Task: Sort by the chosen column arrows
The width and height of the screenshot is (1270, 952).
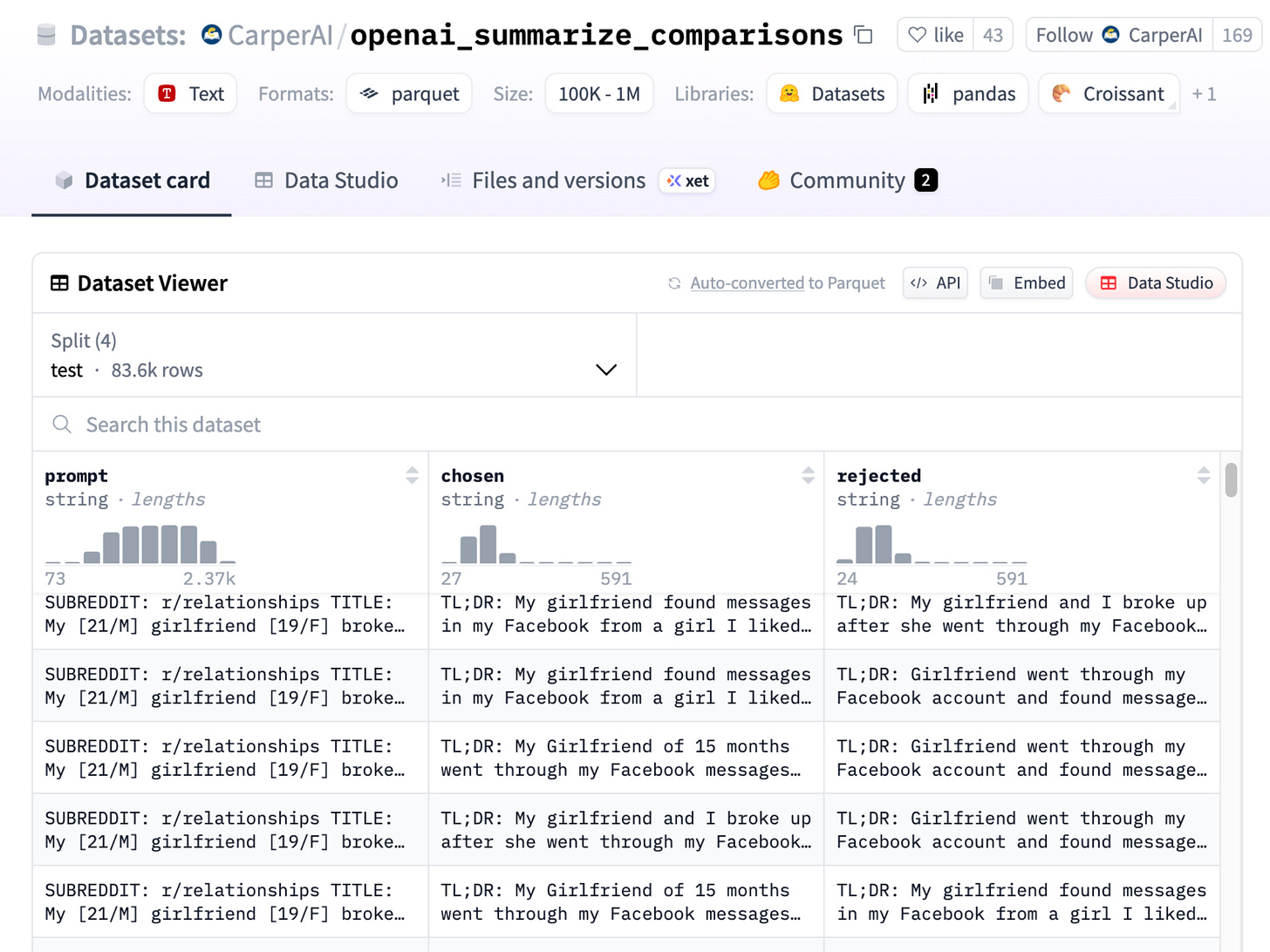Action: (x=809, y=475)
